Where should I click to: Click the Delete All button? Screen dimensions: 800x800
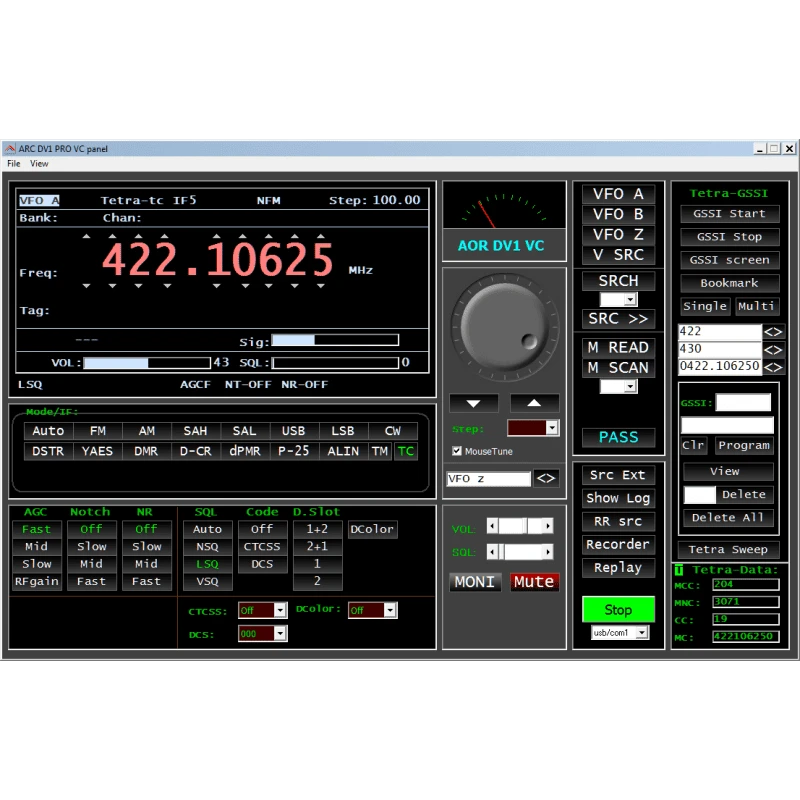(x=728, y=518)
